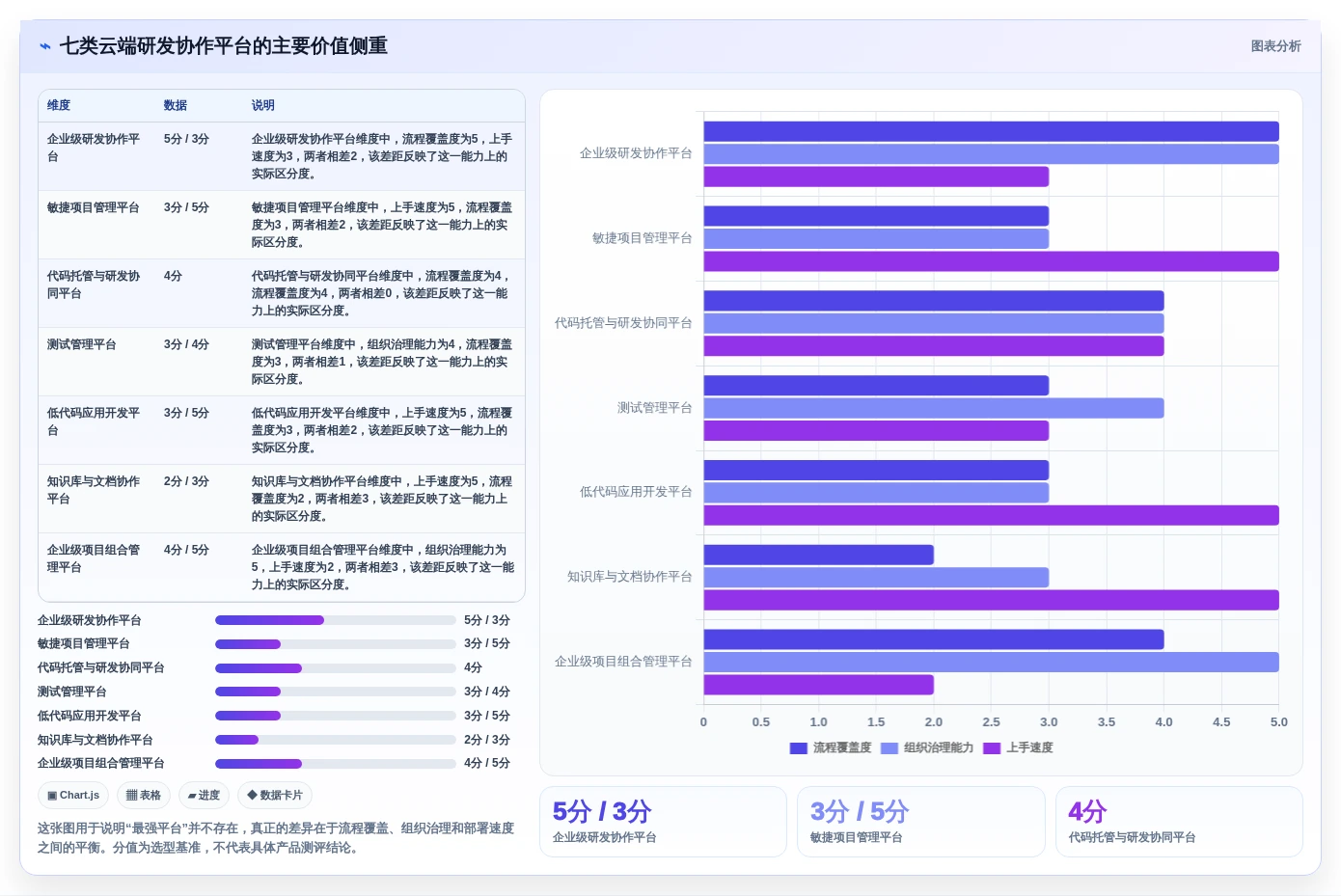Screen dimensions: 1341x896
Task: Select the 表格 tag chip
Action: (144, 796)
